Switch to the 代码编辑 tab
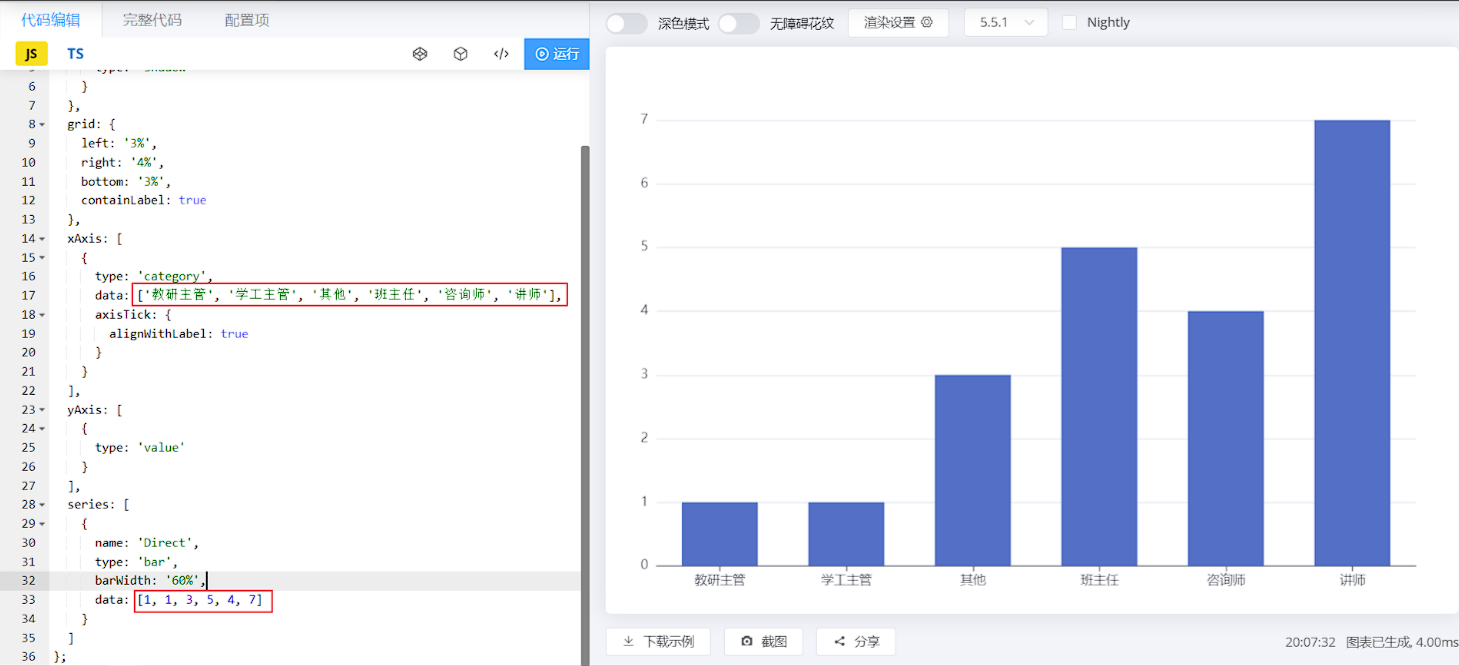Viewport: 1459px width, 666px height. (x=51, y=20)
